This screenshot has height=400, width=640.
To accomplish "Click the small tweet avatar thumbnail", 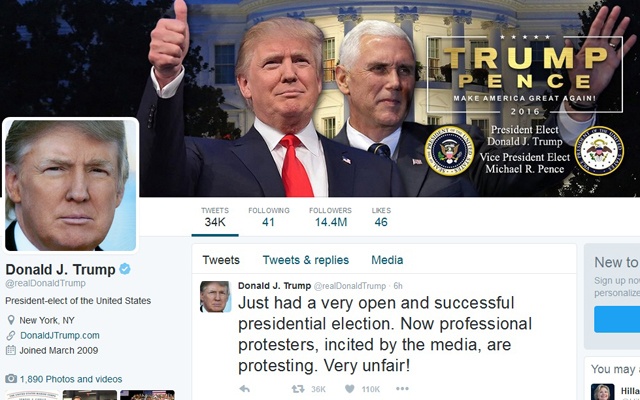I will click(216, 297).
